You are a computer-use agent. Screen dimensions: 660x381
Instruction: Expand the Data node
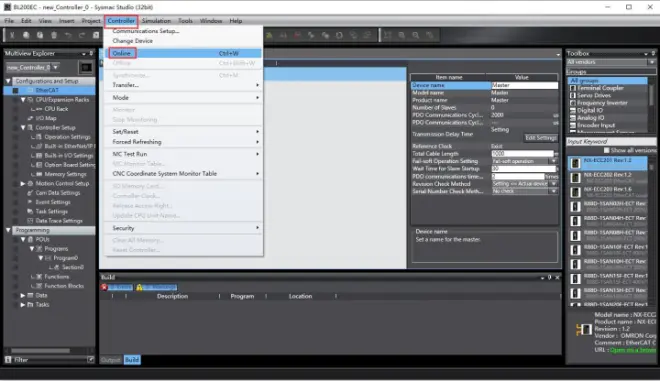pyautogui.click(x=23, y=296)
